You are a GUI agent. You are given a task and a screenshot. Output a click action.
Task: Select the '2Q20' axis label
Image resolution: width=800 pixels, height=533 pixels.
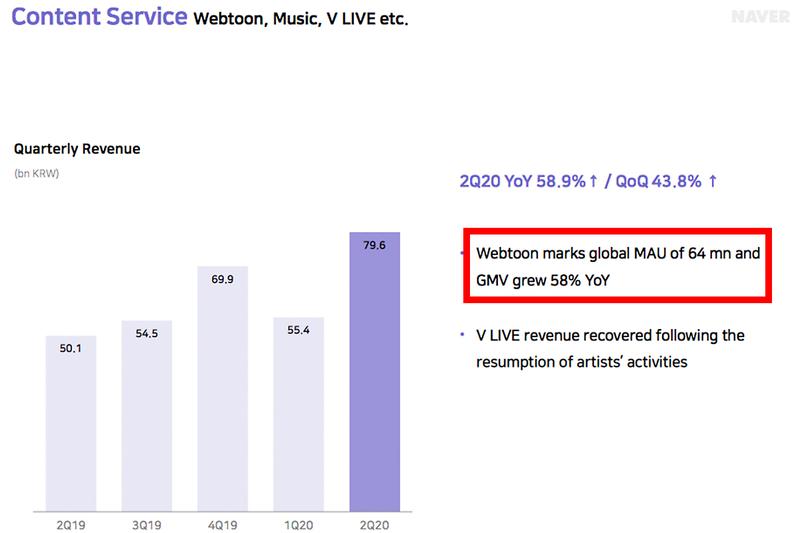[374, 525]
